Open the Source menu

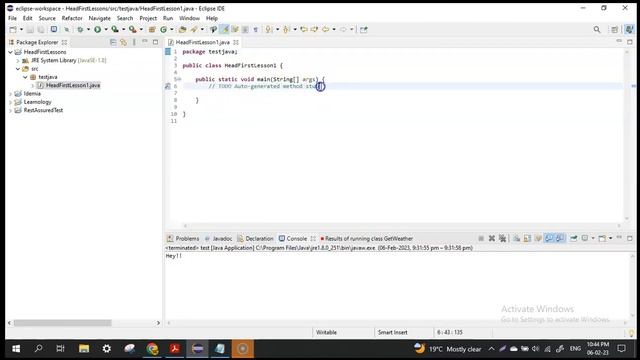[47, 18]
